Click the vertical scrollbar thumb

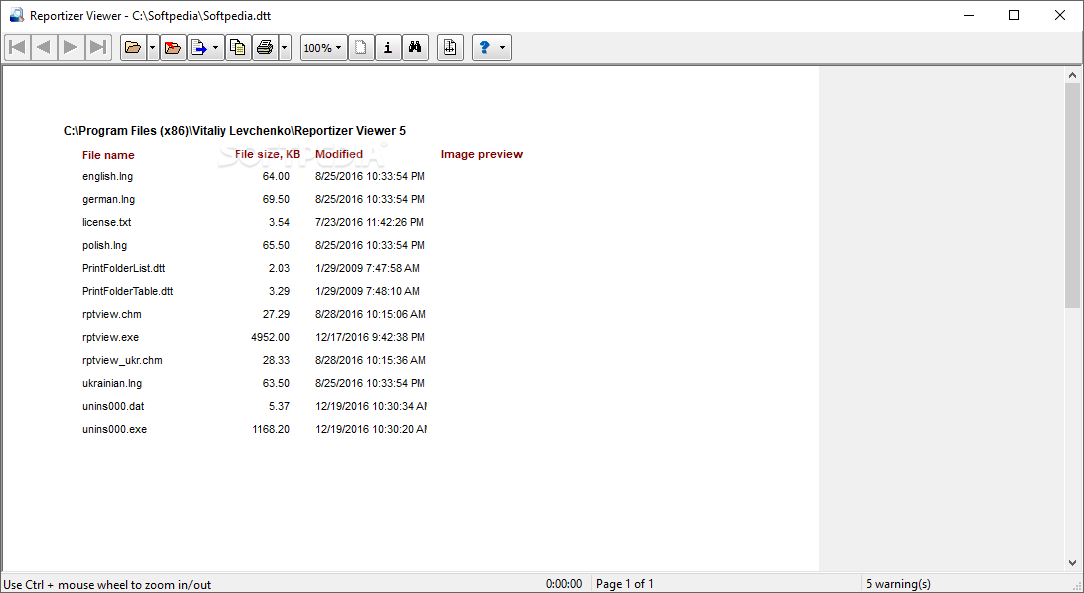(x=1072, y=196)
